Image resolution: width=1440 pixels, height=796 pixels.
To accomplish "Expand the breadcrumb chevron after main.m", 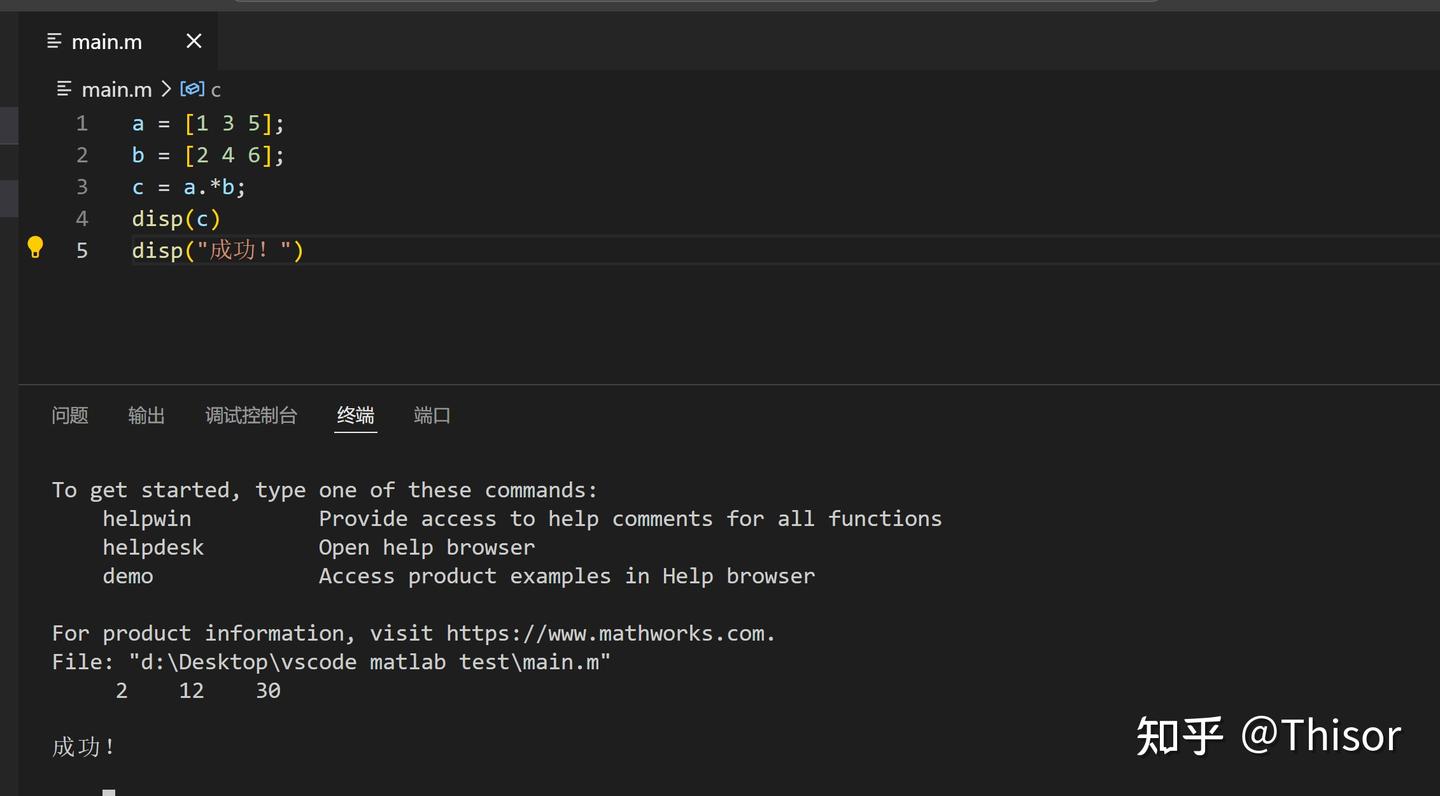I will click(166, 89).
